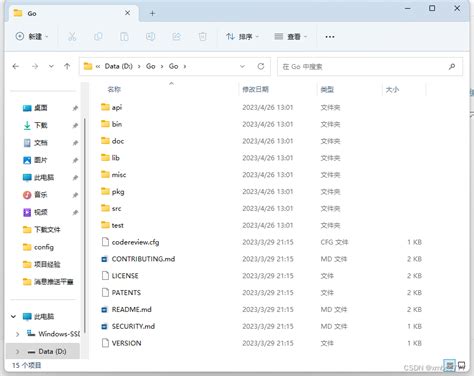This screenshot has height=376, width=474.
Task: Click the Delete trash icon
Action: [x=202, y=36]
